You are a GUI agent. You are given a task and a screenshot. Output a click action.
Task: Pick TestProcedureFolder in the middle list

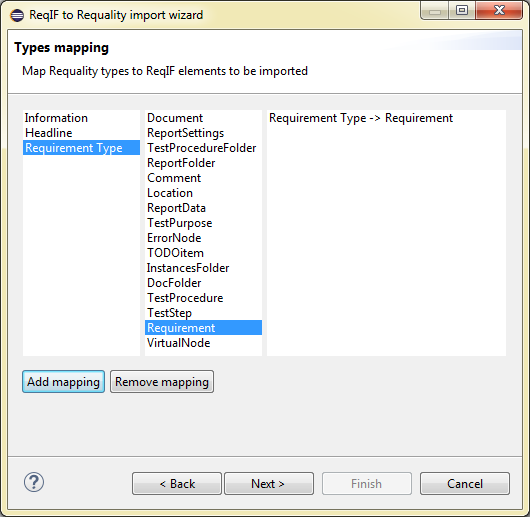(203, 148)
